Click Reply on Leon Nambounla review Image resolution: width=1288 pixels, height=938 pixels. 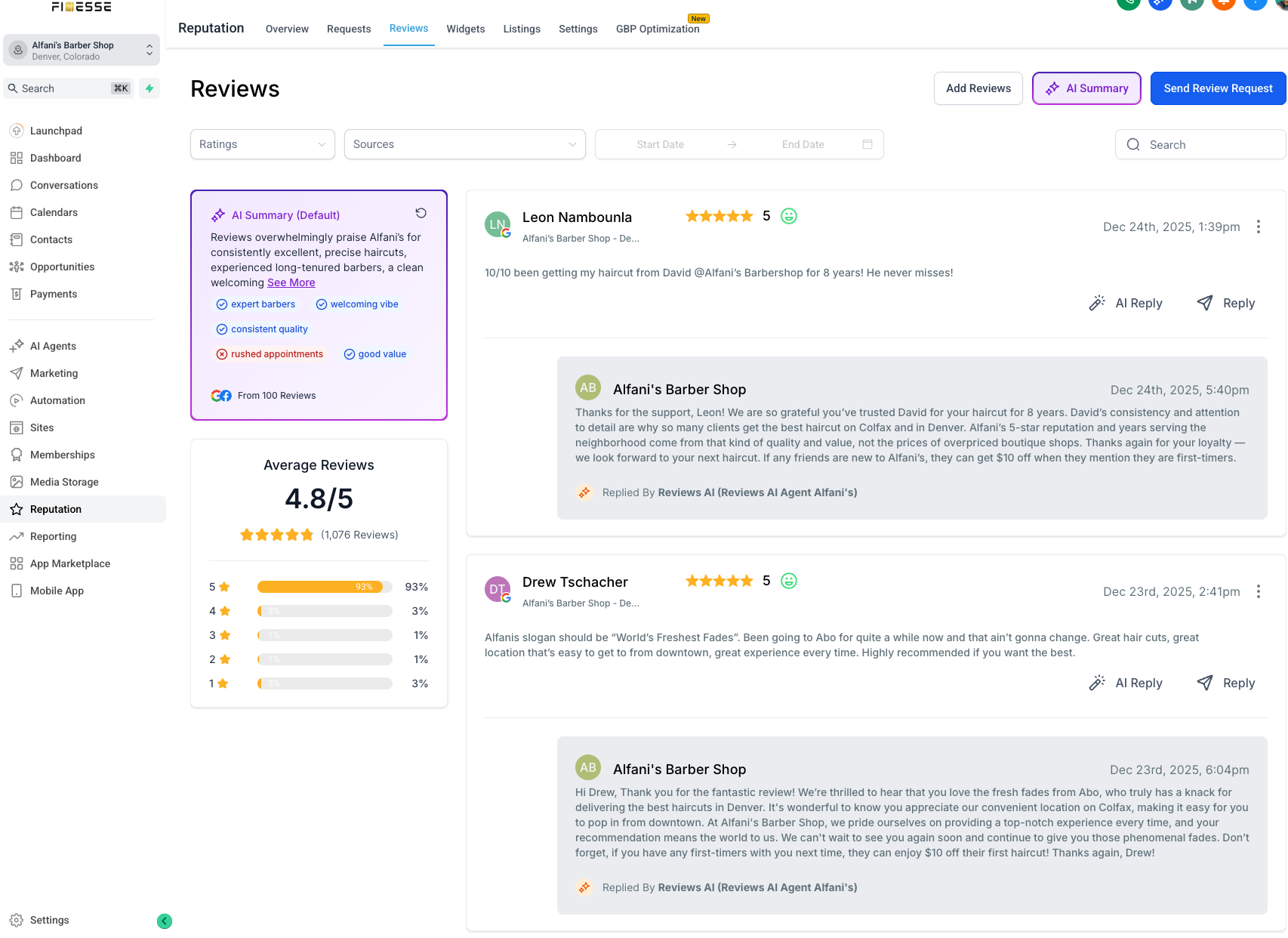[x=1226, y=303]
